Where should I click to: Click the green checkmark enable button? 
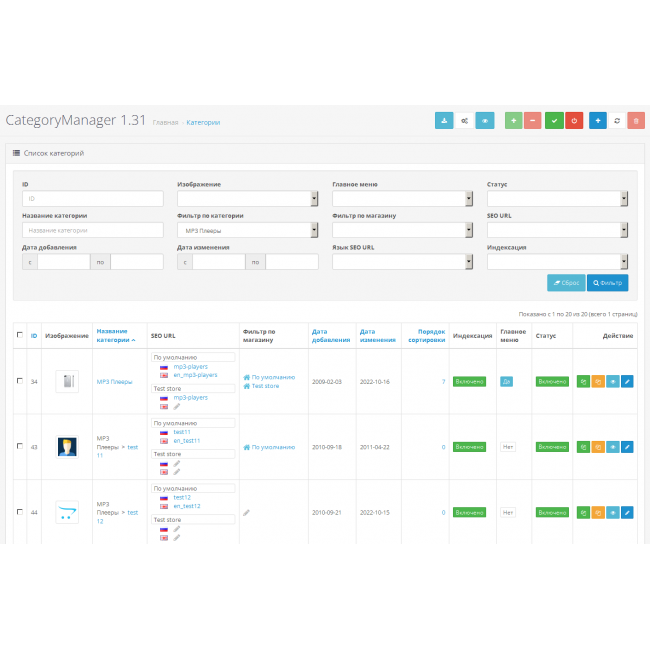pos(554,121)
